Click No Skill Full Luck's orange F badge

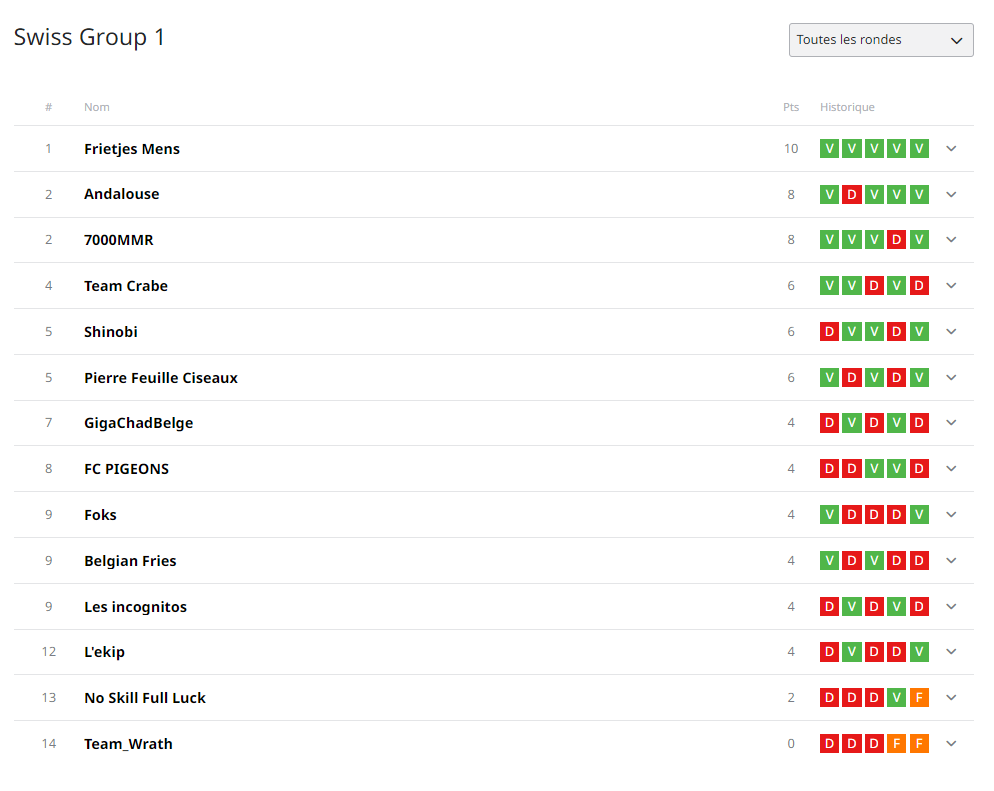[x=919, y=698]
